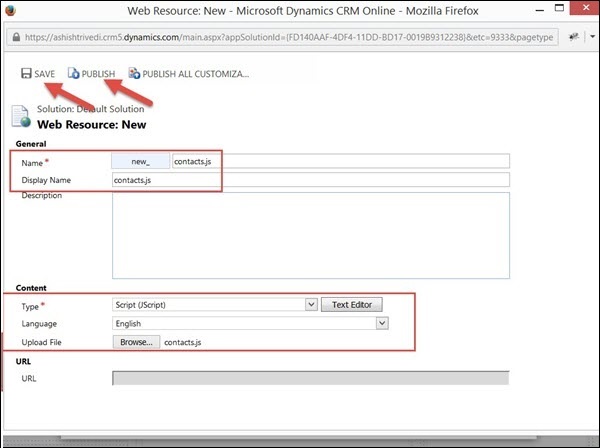Click the uploaded file name contacts.js
The width and height of the screenshot is (600, 448).
183,342
